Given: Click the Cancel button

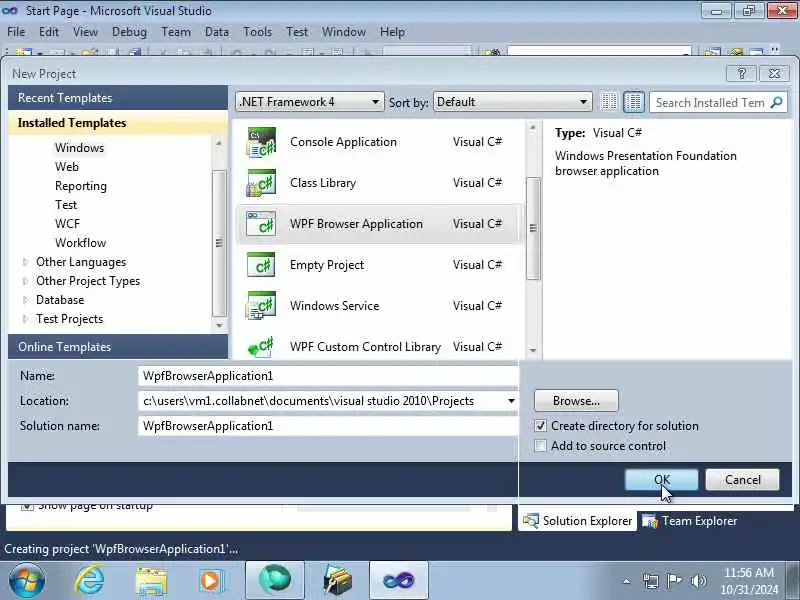Looking at the screenshot, I should coord(742,480).
